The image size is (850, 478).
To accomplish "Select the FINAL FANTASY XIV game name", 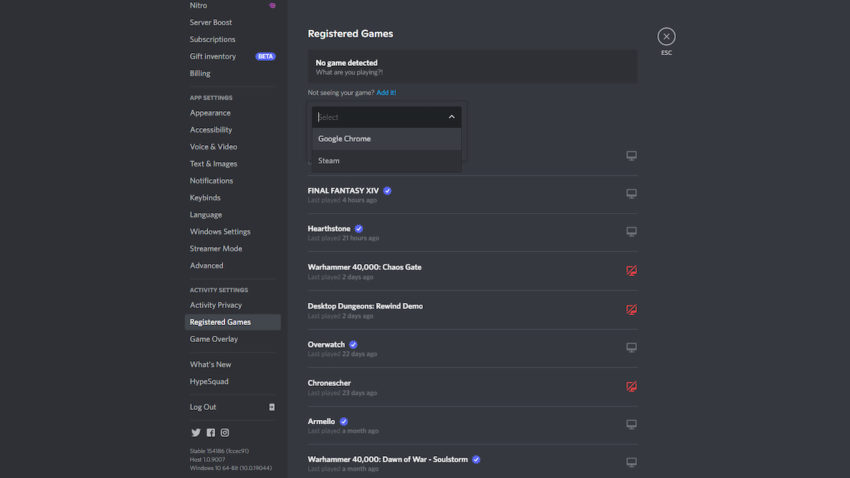I will [343, 191].
